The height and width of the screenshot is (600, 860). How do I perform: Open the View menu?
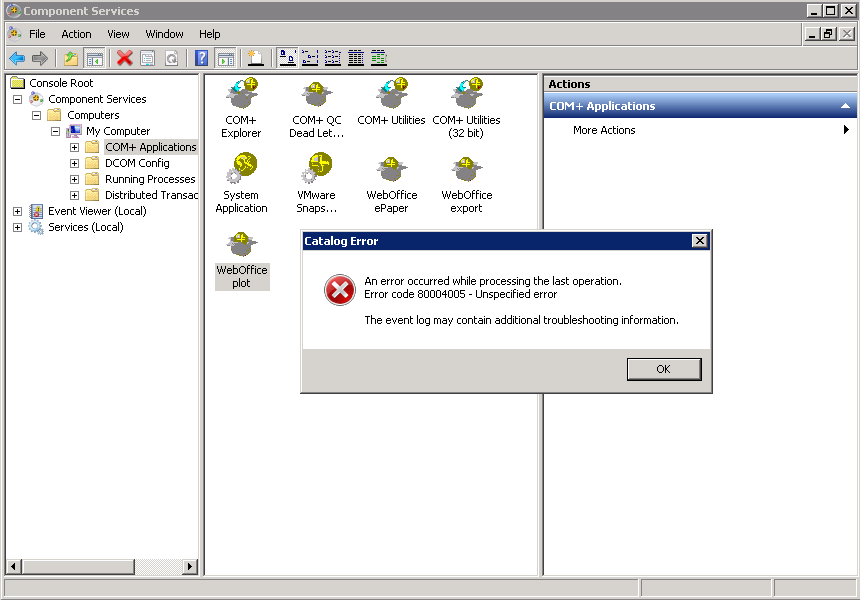click(118, 34)
